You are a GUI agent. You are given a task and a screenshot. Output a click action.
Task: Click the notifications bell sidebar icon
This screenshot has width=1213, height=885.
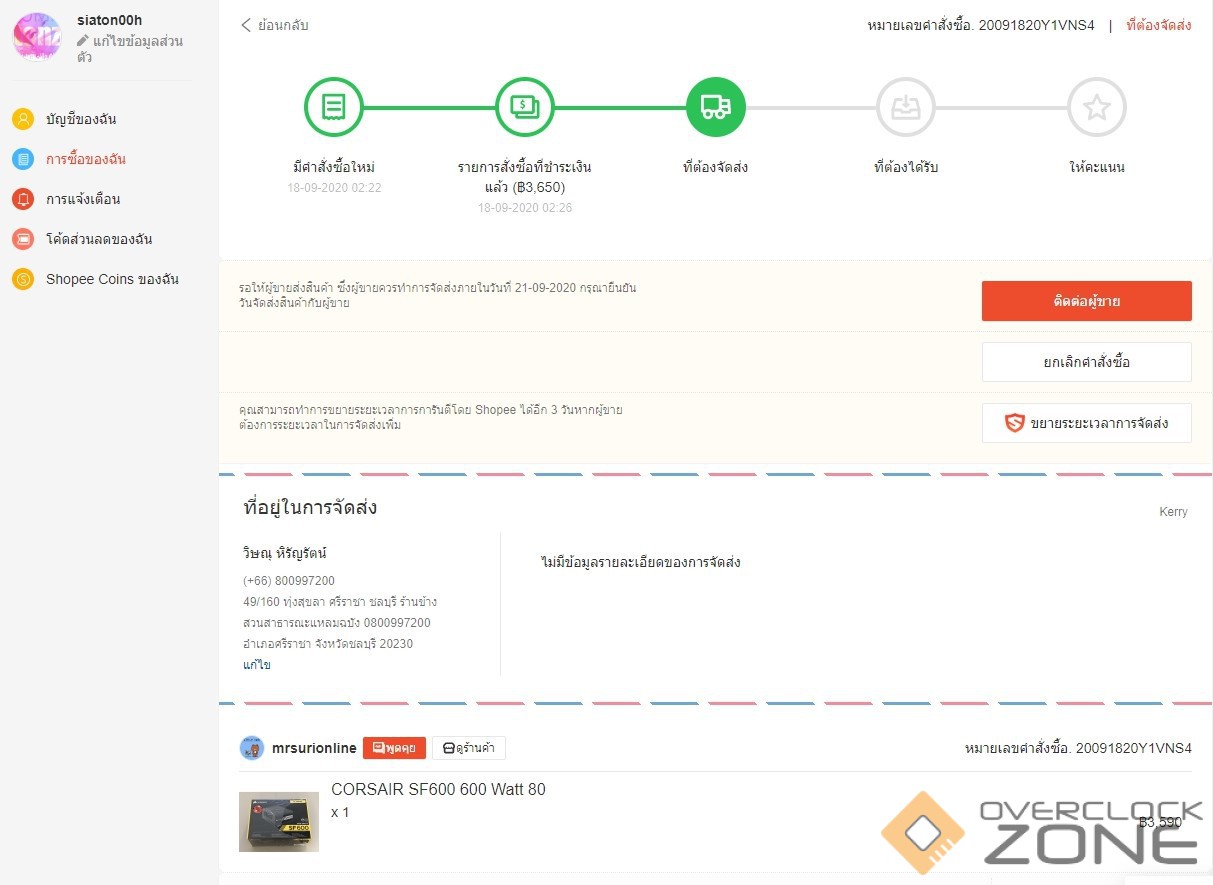click(23, 199)
